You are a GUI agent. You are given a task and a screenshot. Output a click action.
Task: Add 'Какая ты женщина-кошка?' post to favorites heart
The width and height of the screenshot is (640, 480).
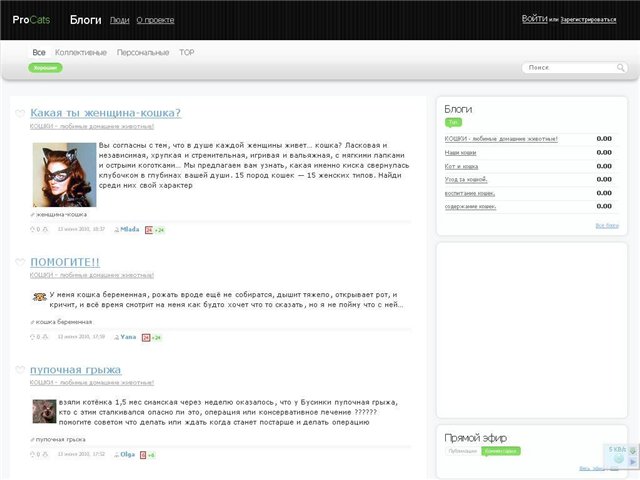20,113
